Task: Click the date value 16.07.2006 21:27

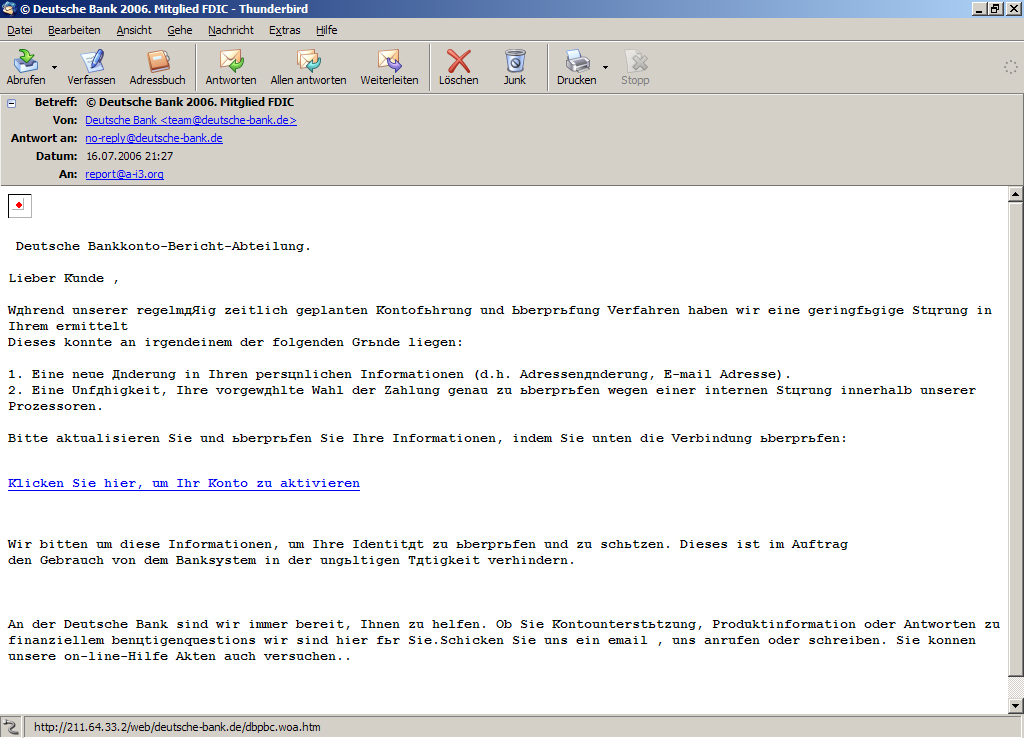Action: click(x=129, y=156)
